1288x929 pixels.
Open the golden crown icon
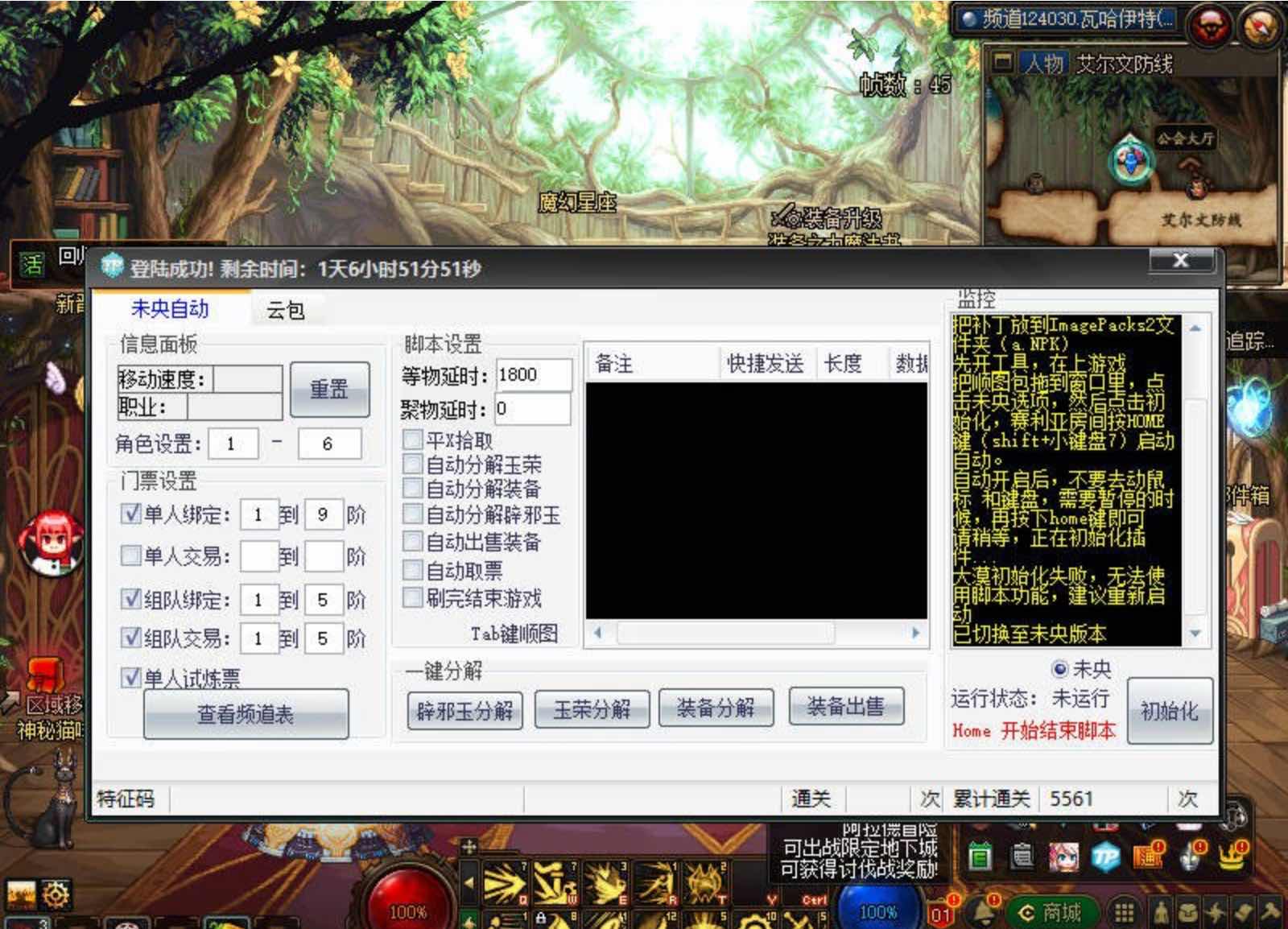tap(1232, 856)
